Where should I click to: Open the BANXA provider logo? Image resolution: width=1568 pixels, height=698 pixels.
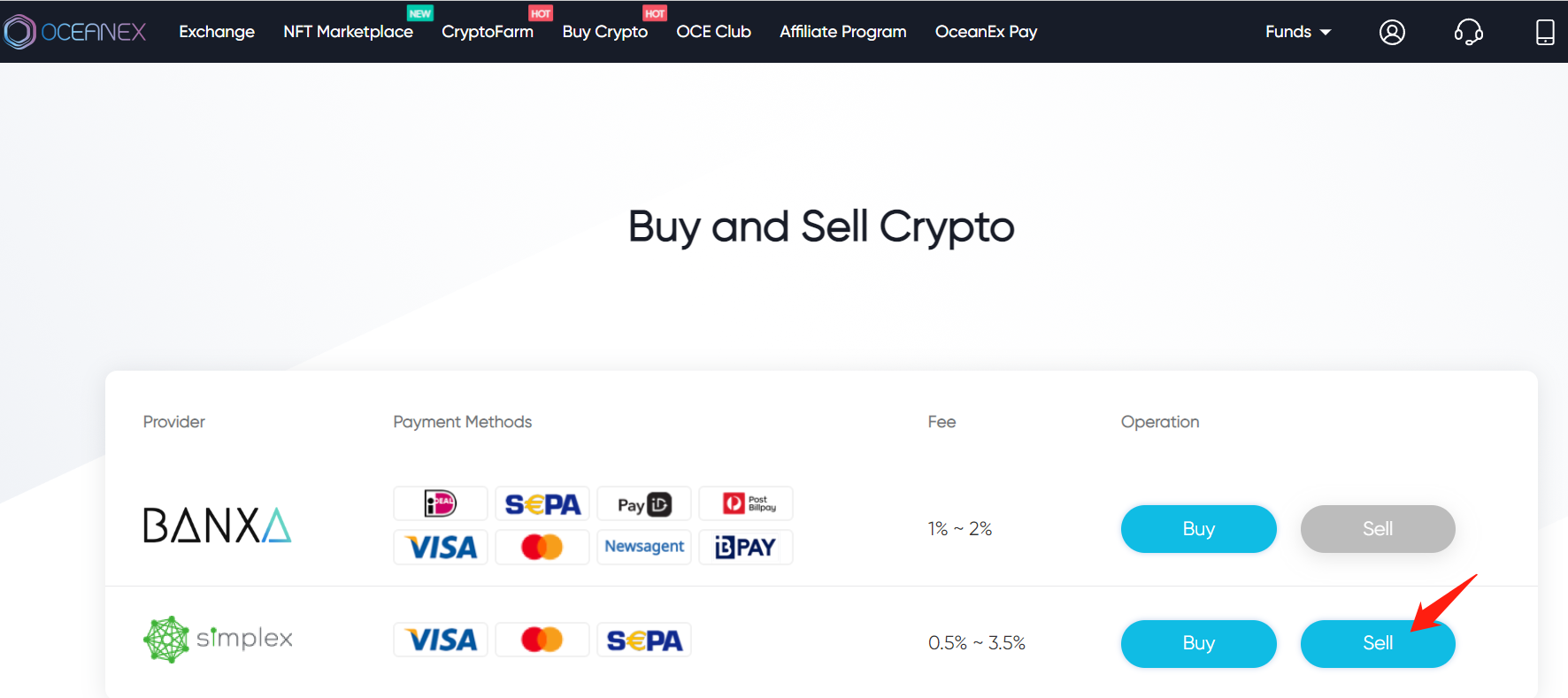[x=218, y=525]
